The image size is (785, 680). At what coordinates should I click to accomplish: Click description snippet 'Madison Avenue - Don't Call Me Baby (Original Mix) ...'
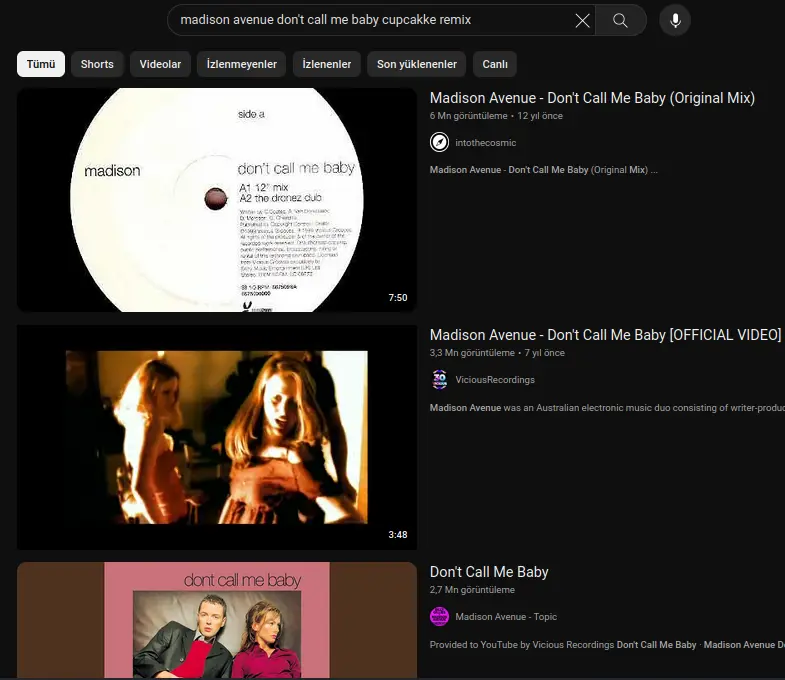click(x=544, y=170)
